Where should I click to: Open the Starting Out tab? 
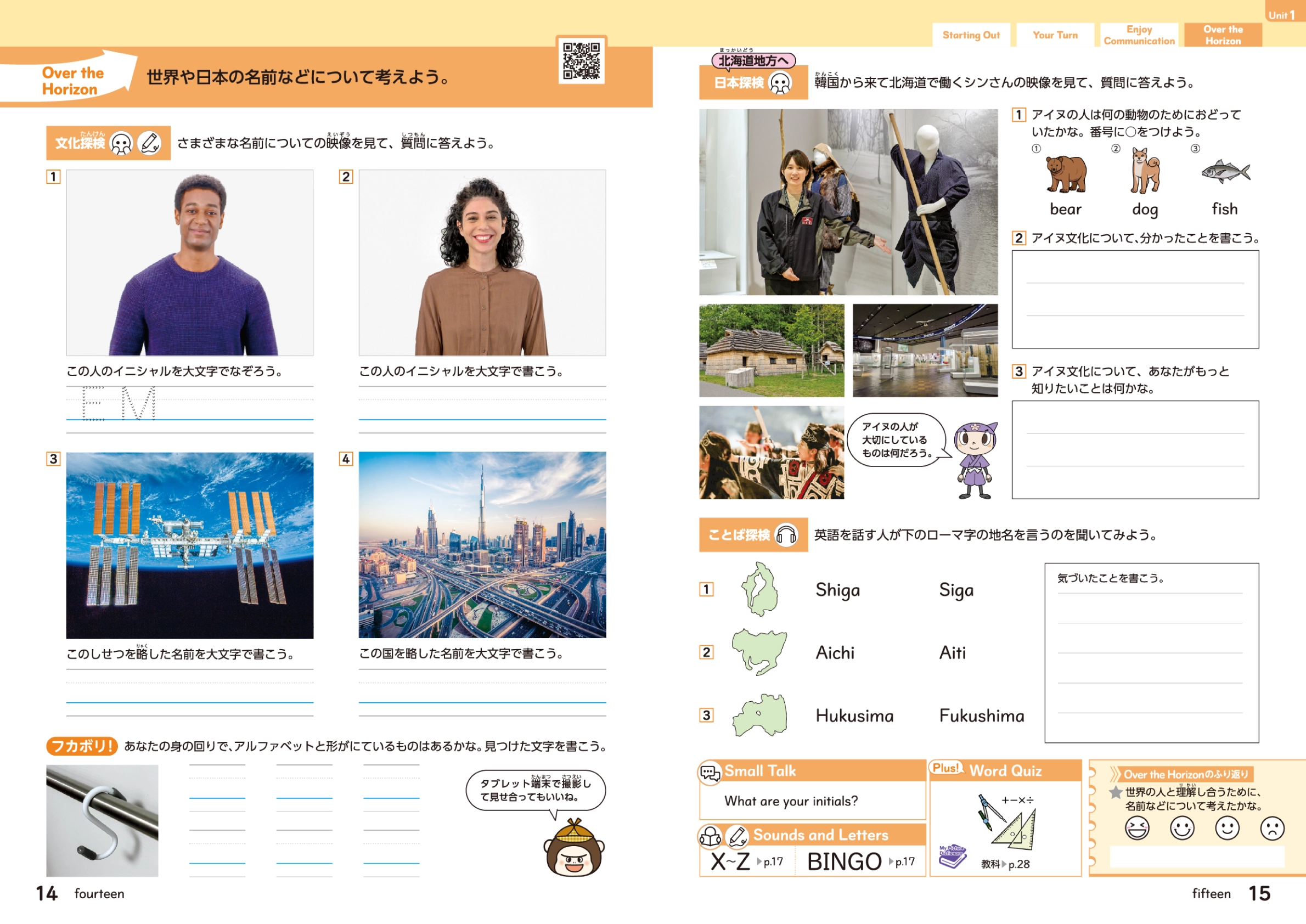[x=971, y=35]
